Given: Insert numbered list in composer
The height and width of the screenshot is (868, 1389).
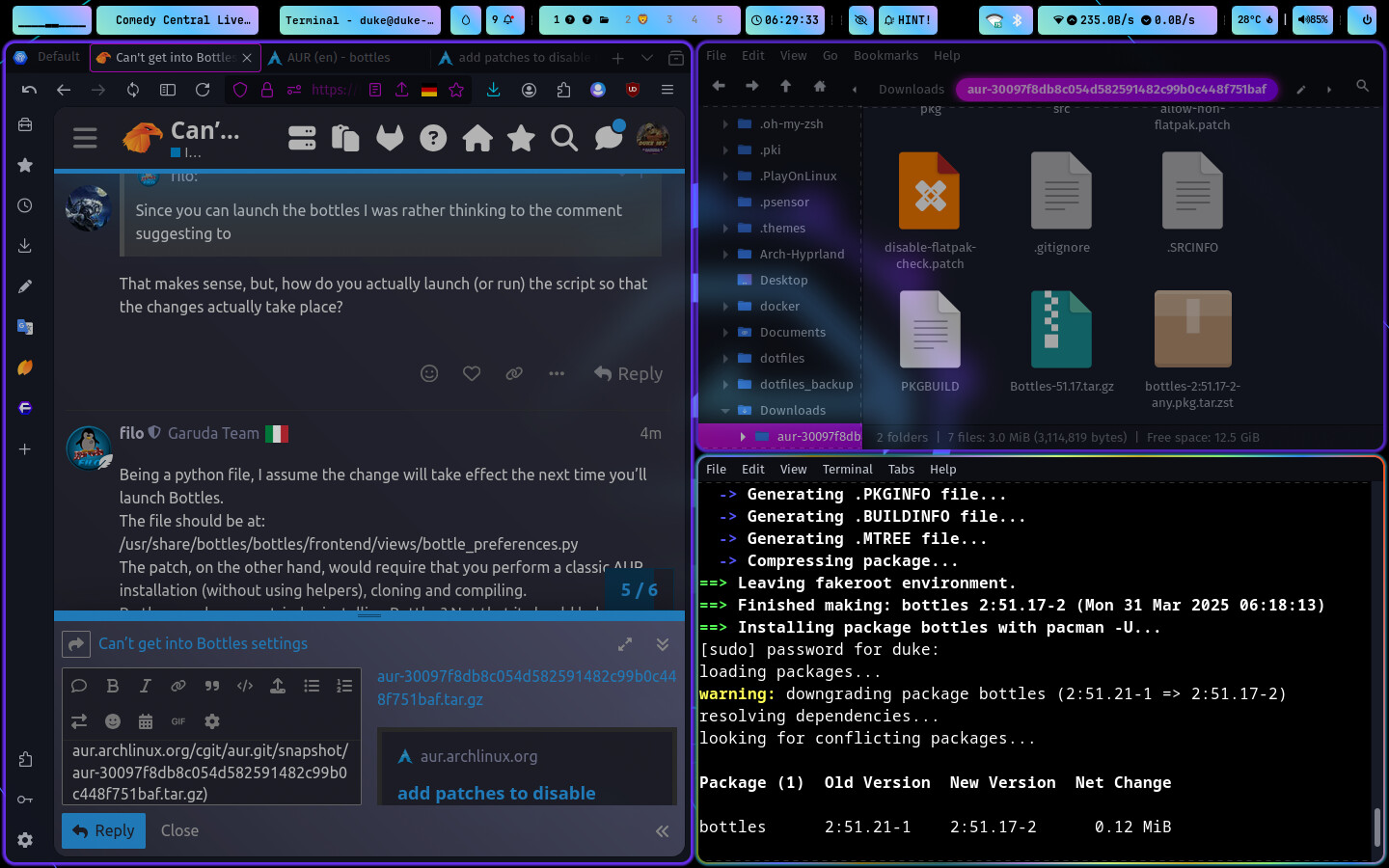Looking at the screenshot, I should 344,686.
